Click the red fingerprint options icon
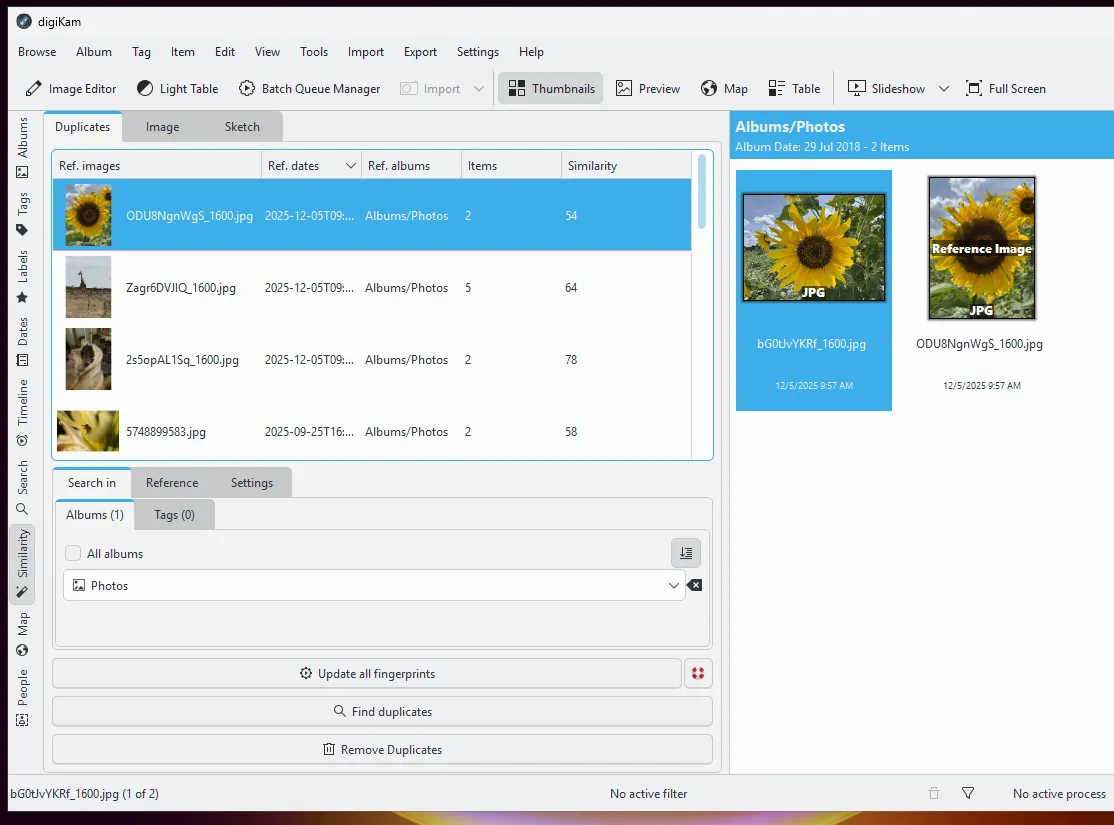The height and width of the screenshot is (825, 1114). pyautogui.click(x=698, y=674)
